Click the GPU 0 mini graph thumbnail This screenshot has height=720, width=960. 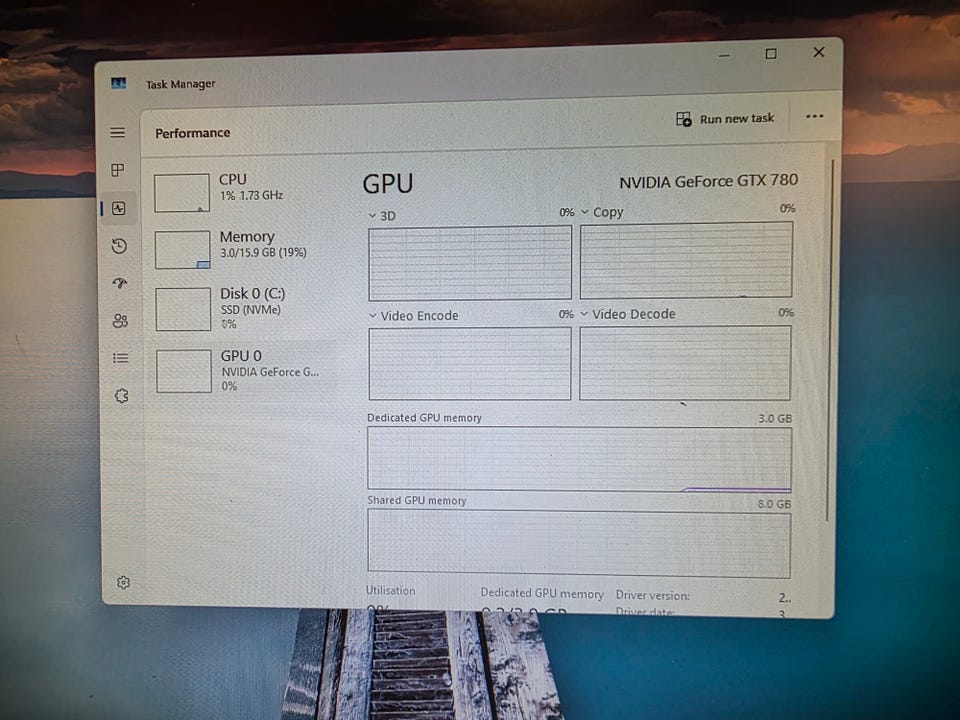(184, 371)
